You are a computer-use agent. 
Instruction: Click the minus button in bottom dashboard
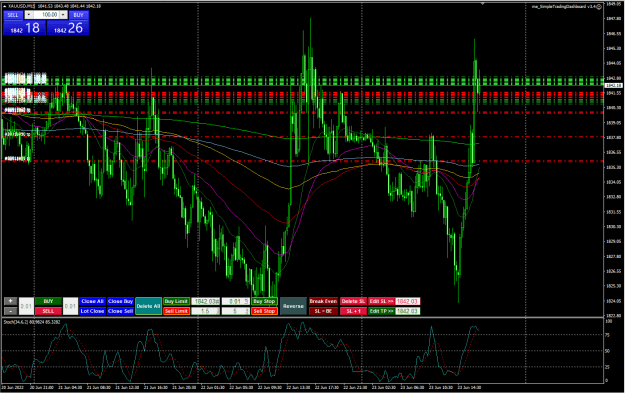click(10, 311)
